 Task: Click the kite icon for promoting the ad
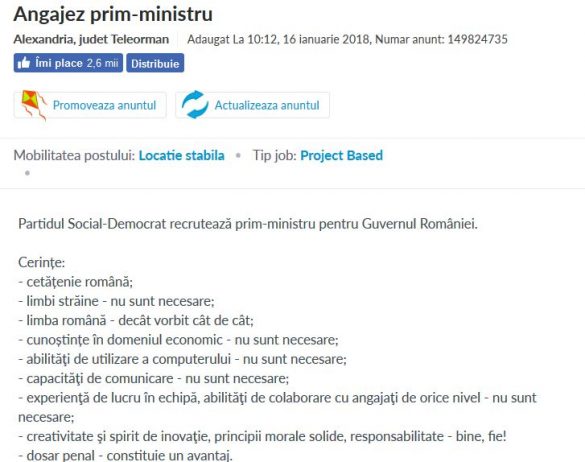34,105
